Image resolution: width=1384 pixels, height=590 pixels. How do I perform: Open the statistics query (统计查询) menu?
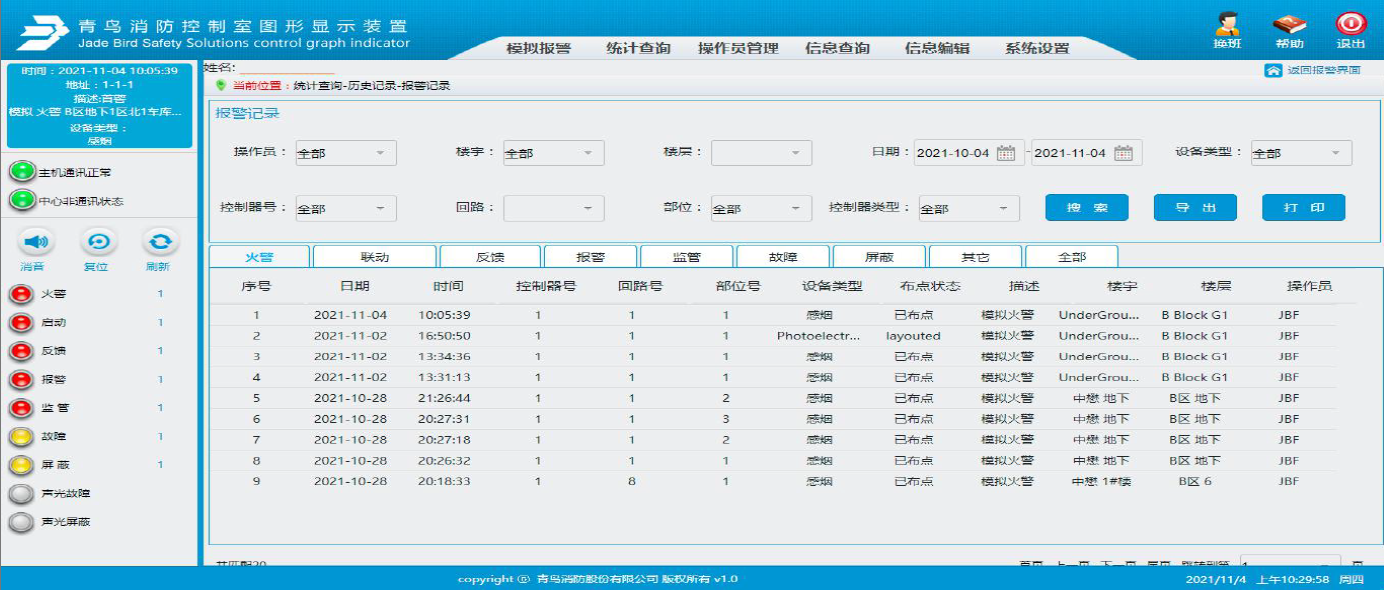[638, 48]
